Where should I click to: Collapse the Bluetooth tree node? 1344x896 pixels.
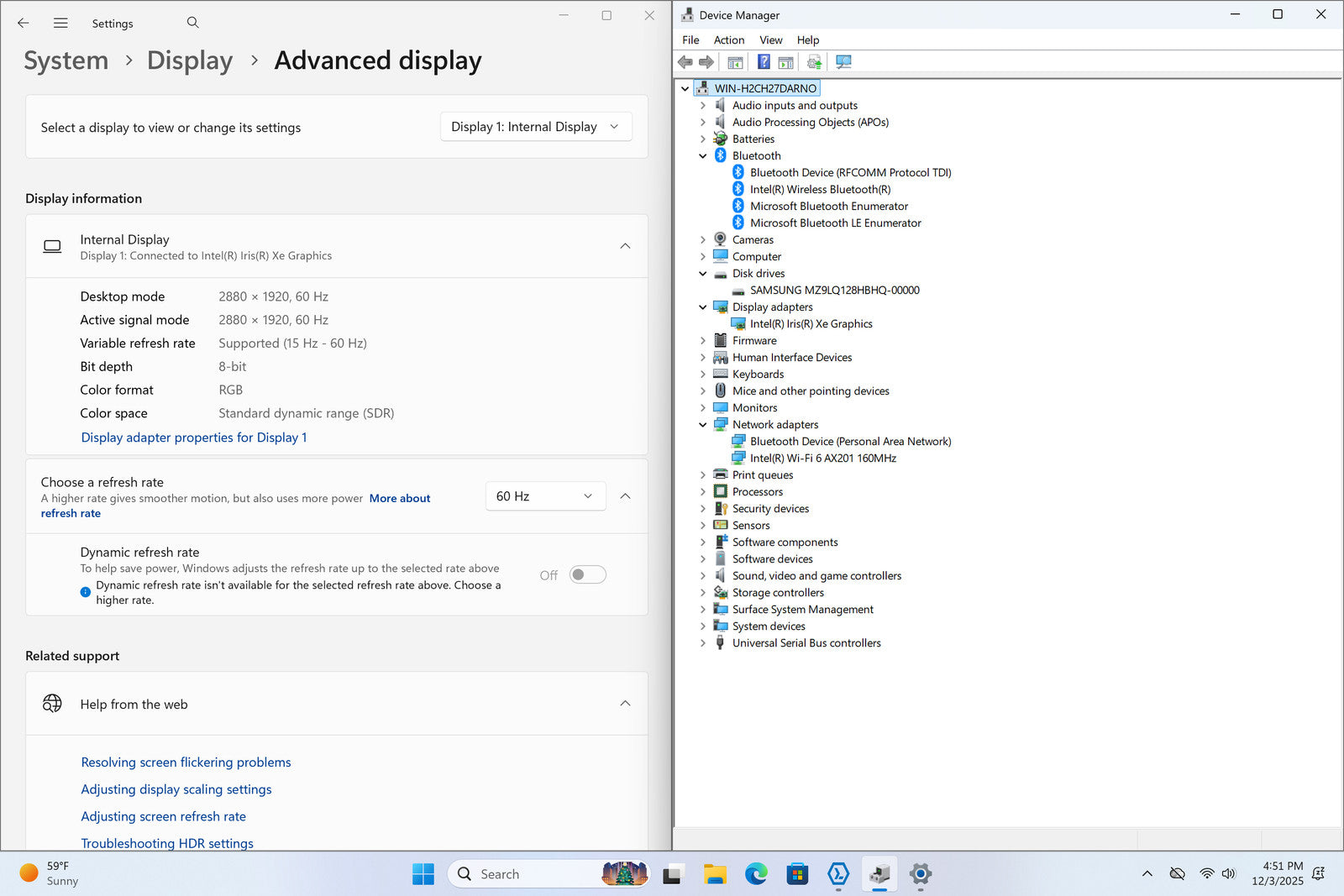click(x=703, y=156)
